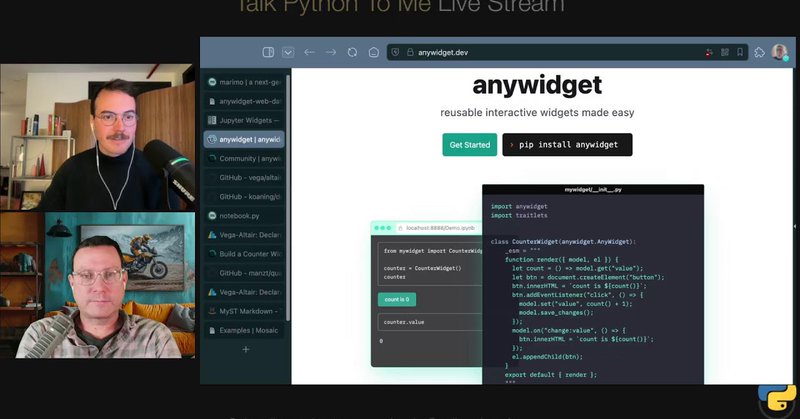The width and height of the screenshot is (800, 419).
Task: Click the export default { render } line
Action: tap(551, 375)
